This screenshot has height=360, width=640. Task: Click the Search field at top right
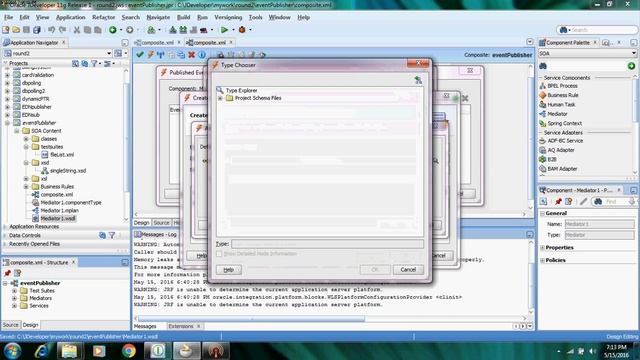[x=597, y=30]
